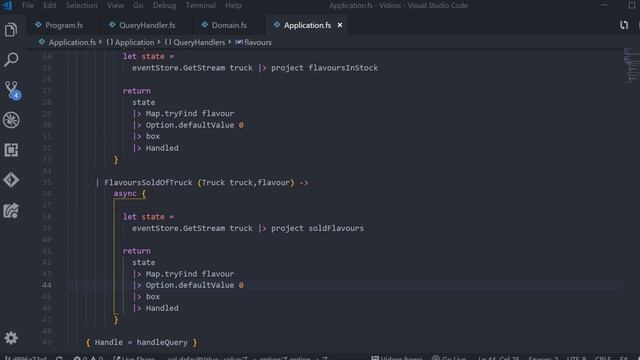Click the VS Code logo in title bar
The width and height of the screenshot is (640, 360).
click(x=7, y=5)
